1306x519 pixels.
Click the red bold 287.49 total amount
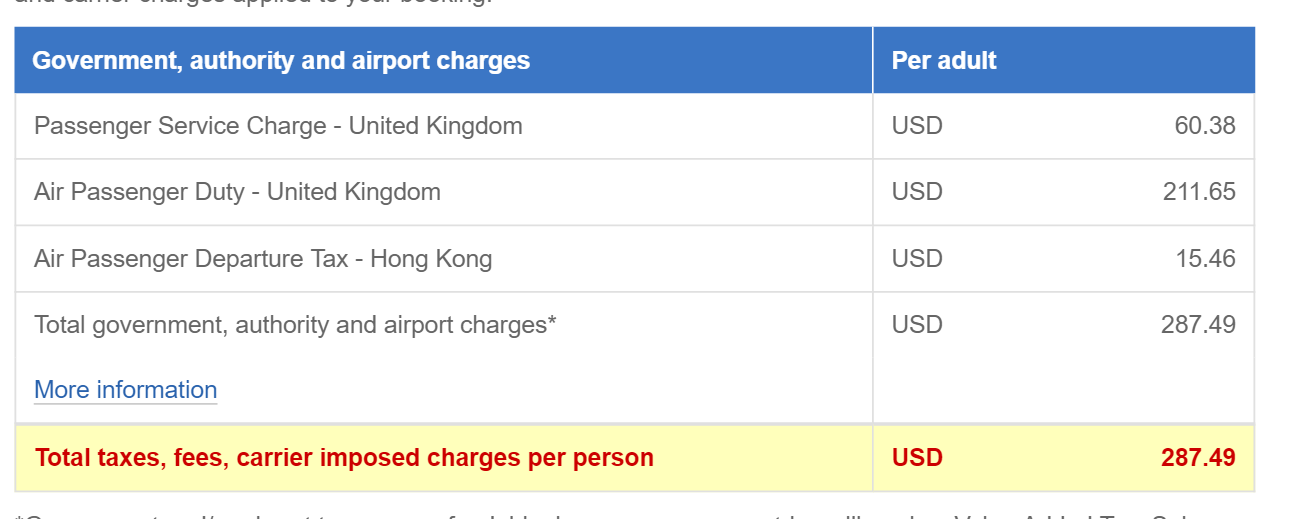click(x=1198, y=458)
